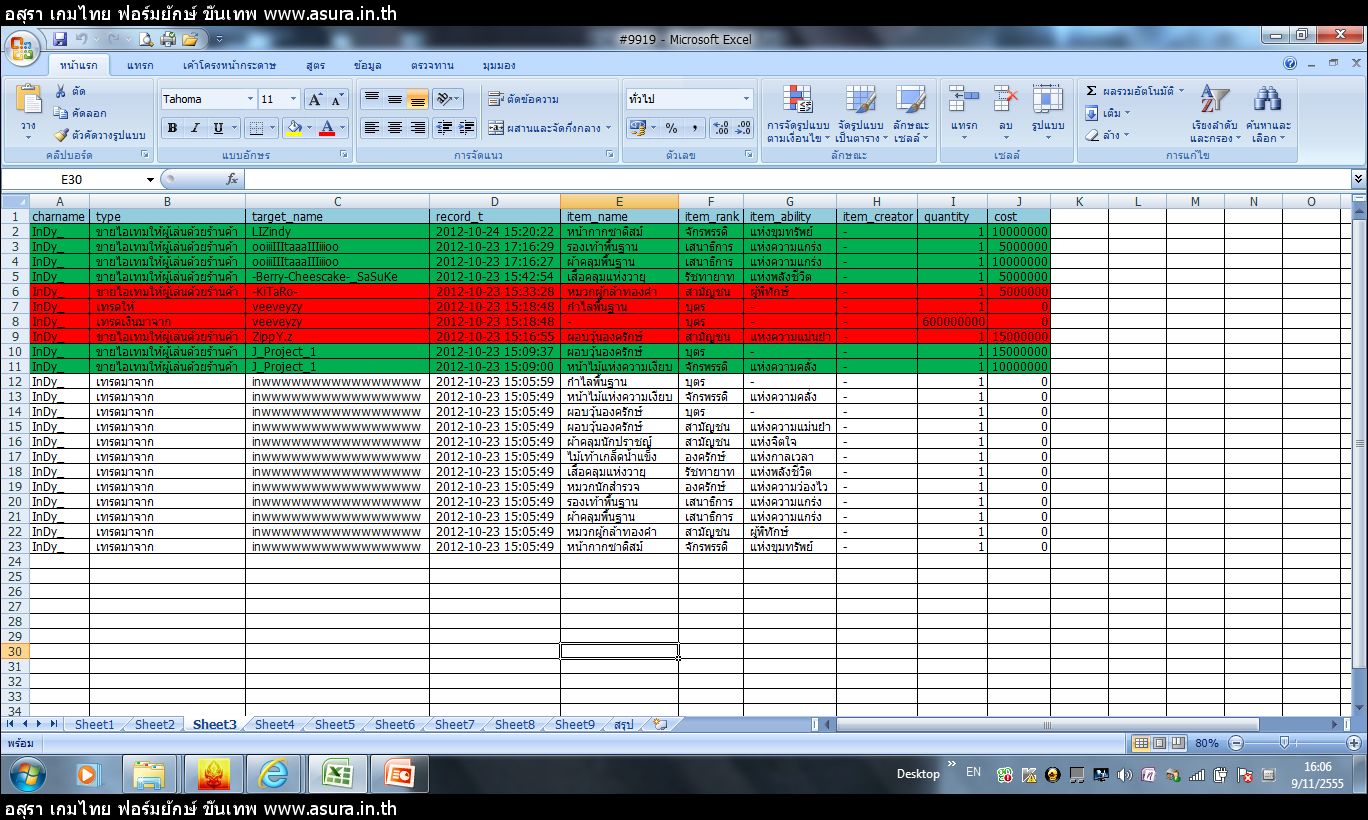Toggle Underline formatting
This screenshot has height=820, width=1368.
218,128
